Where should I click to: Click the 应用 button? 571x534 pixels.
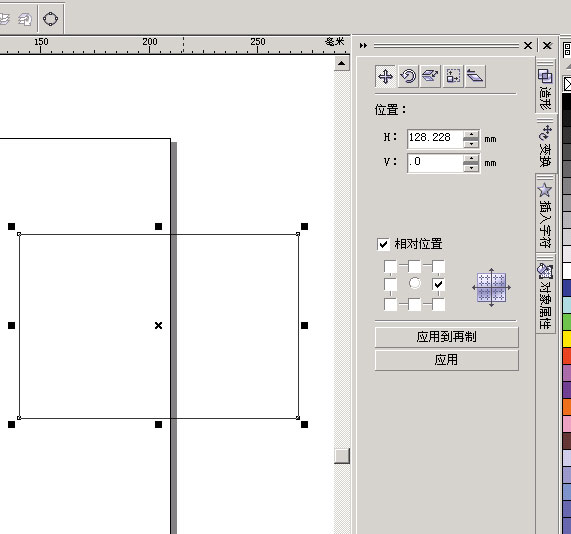pos(446,360)
